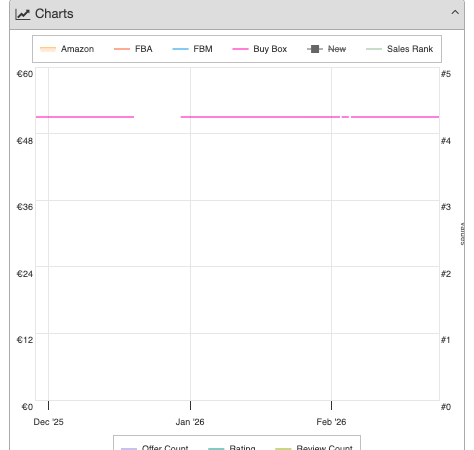This screenshot has width=474, height=450.
Task: Click the green Sales Rank swatch
Action: tap(374, 49)
